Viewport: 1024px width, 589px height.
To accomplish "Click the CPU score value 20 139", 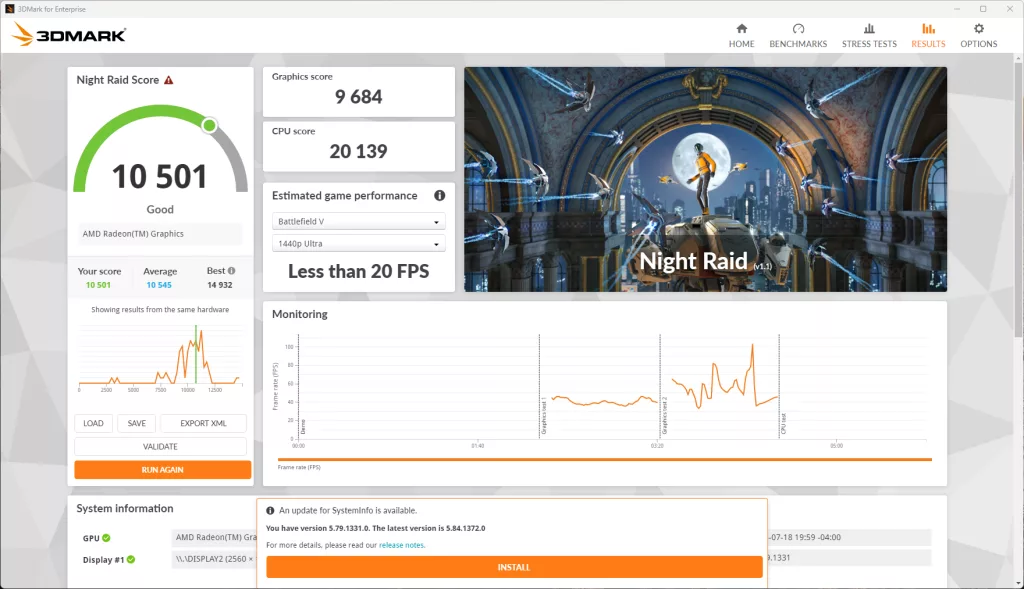I will [359, 151].
